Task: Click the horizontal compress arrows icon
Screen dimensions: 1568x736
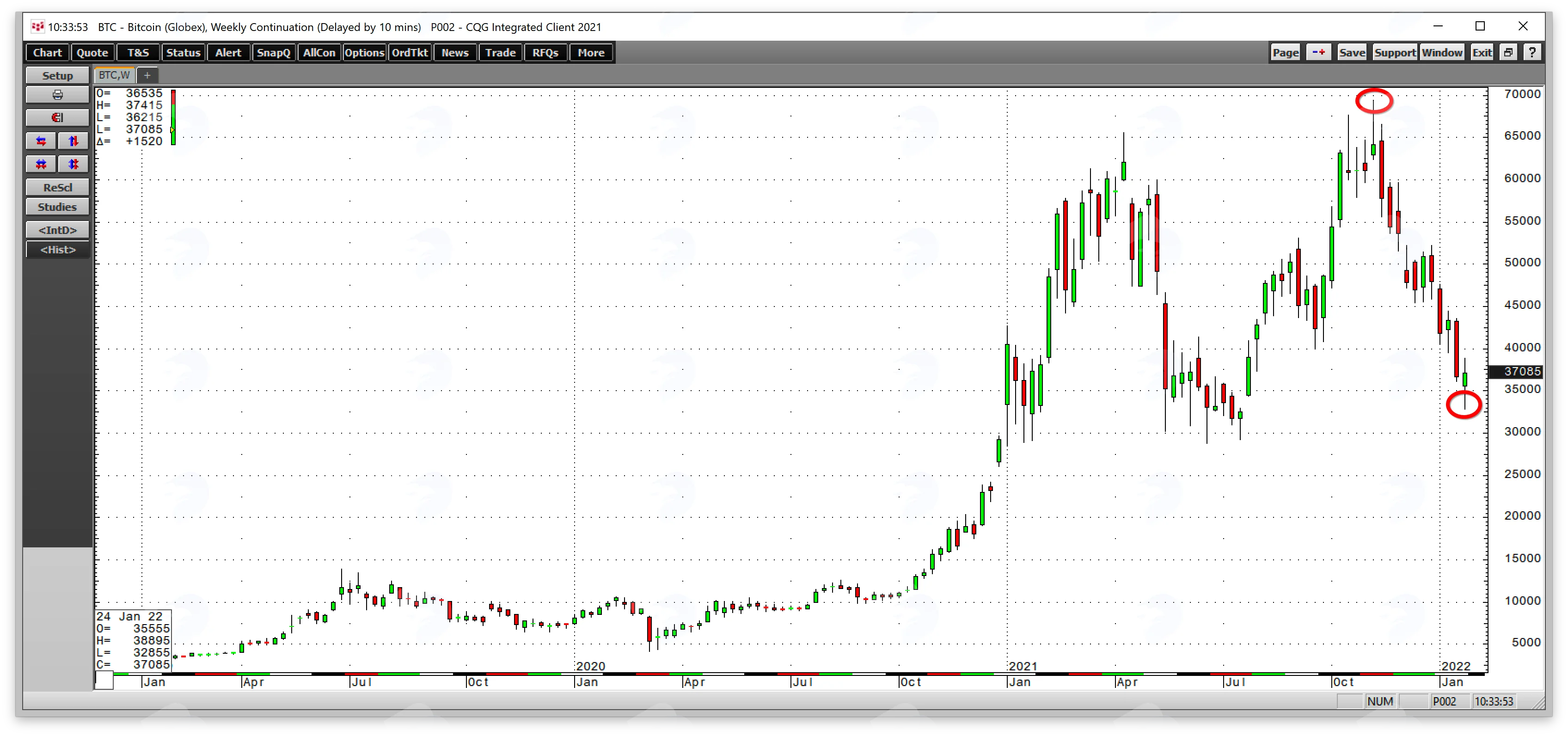Action: tap(42, 165)
